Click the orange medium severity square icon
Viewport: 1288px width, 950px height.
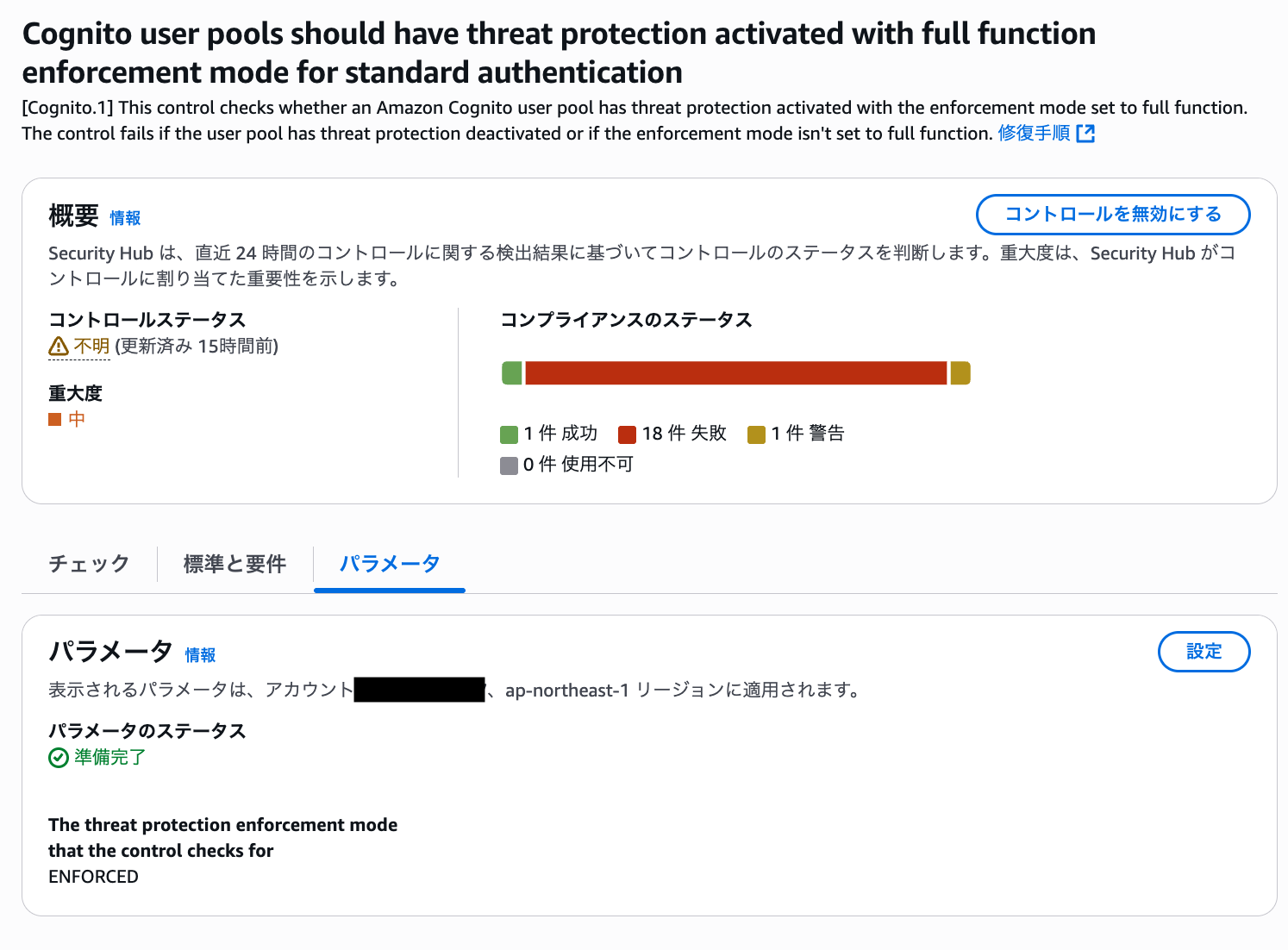pos(55,420)
